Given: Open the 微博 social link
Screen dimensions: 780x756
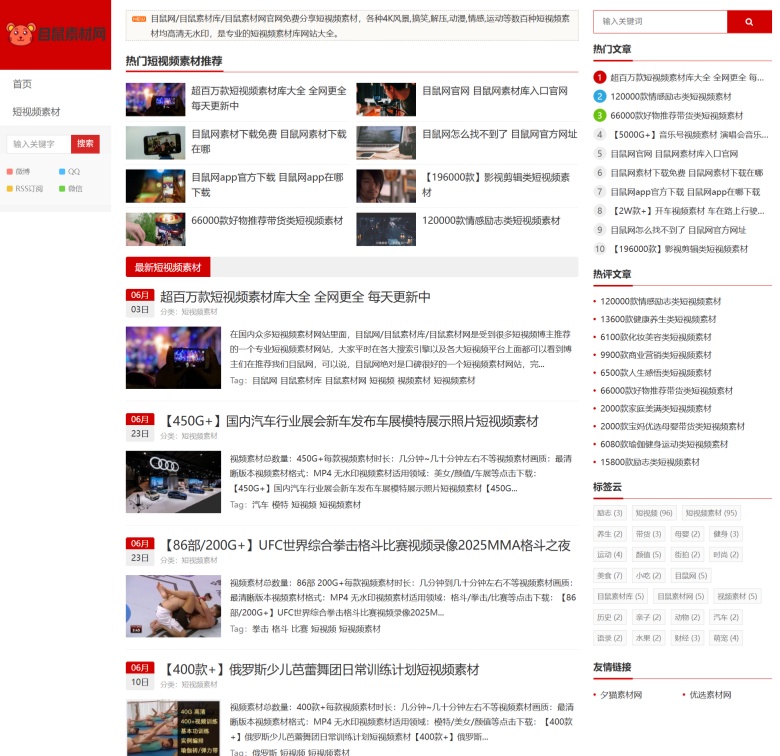Looking at the screenshot, I should click(x=18, y=172).
